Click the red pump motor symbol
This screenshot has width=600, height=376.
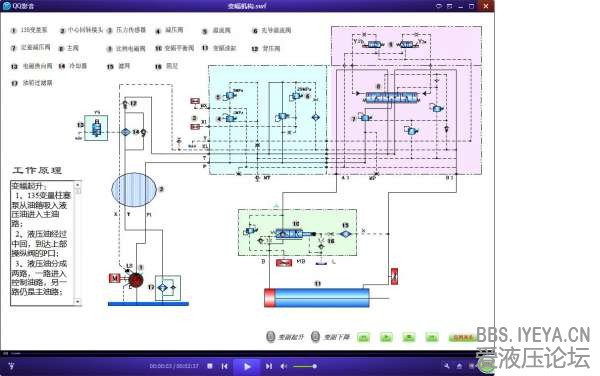[135, 280]
